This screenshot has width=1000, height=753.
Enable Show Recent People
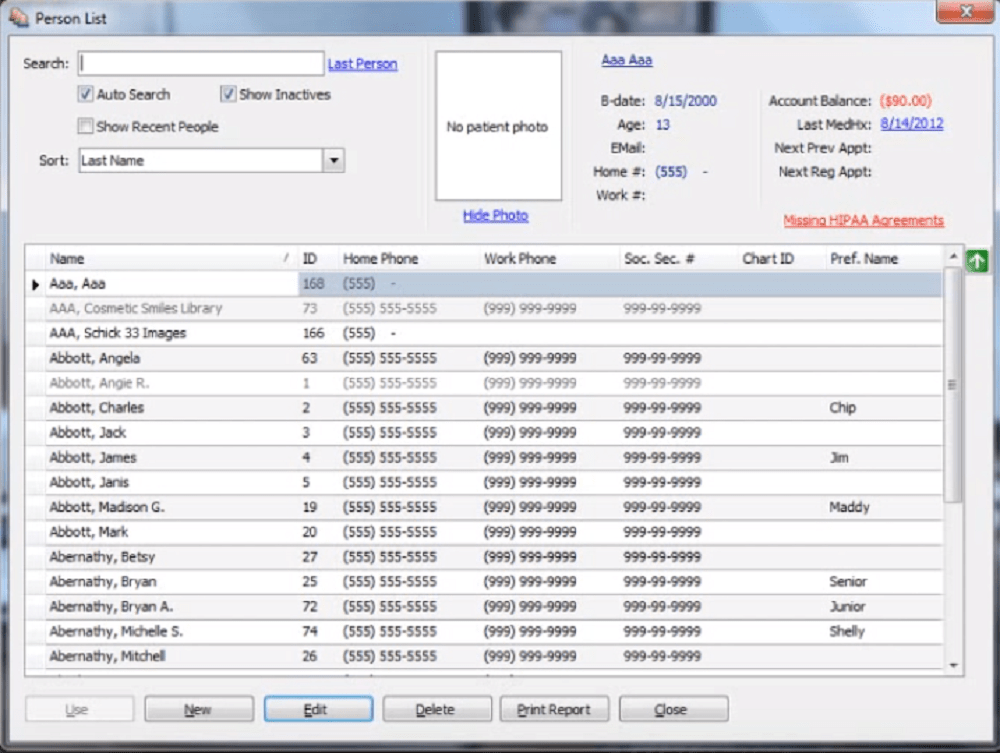[85, 126]
